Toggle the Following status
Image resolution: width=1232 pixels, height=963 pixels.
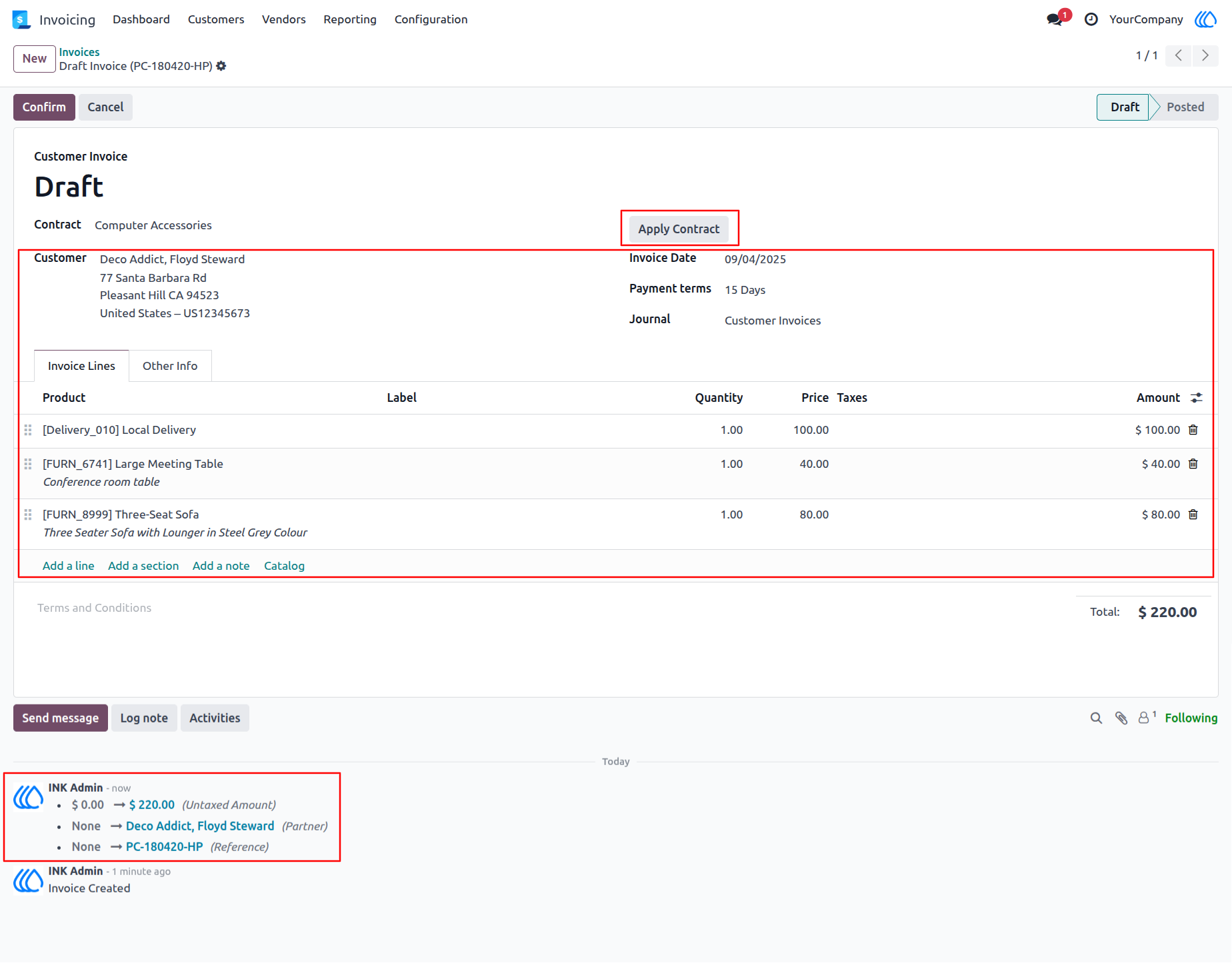pyautogui.click(x=1191, y=718)
